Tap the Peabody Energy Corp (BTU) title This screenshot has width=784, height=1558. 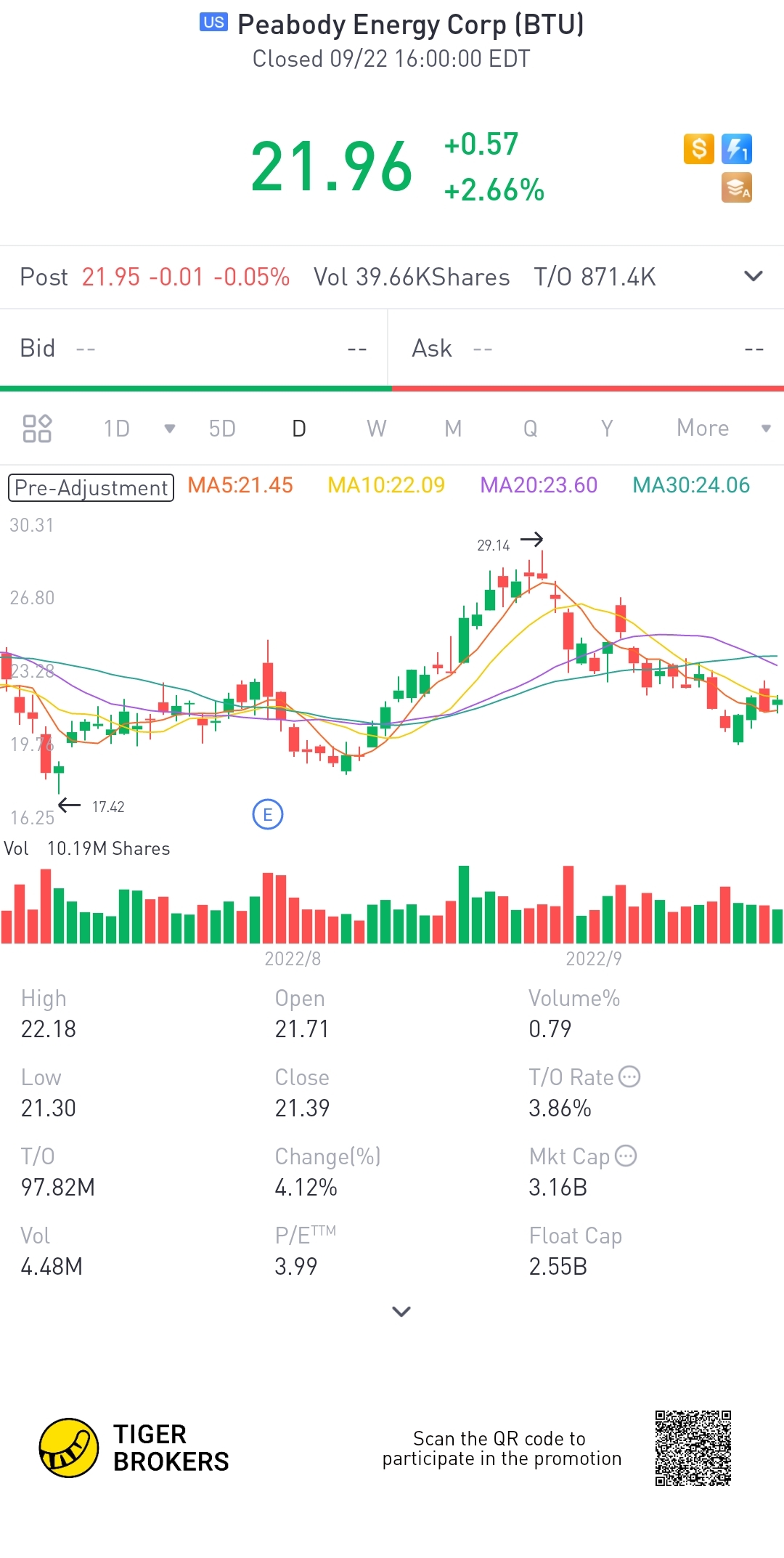(x=411, y=25)
